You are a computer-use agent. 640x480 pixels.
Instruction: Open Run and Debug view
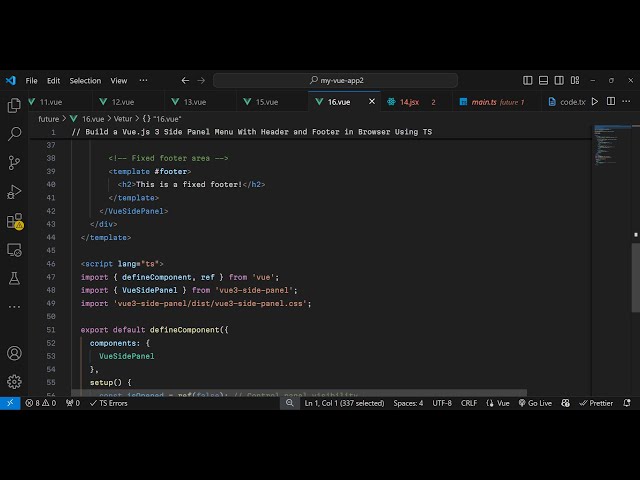point(14,191)
